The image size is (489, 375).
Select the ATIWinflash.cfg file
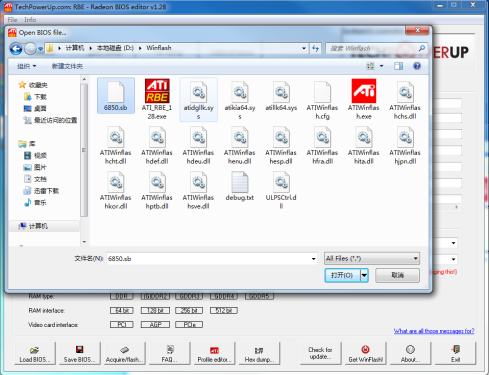coord(322,99)
